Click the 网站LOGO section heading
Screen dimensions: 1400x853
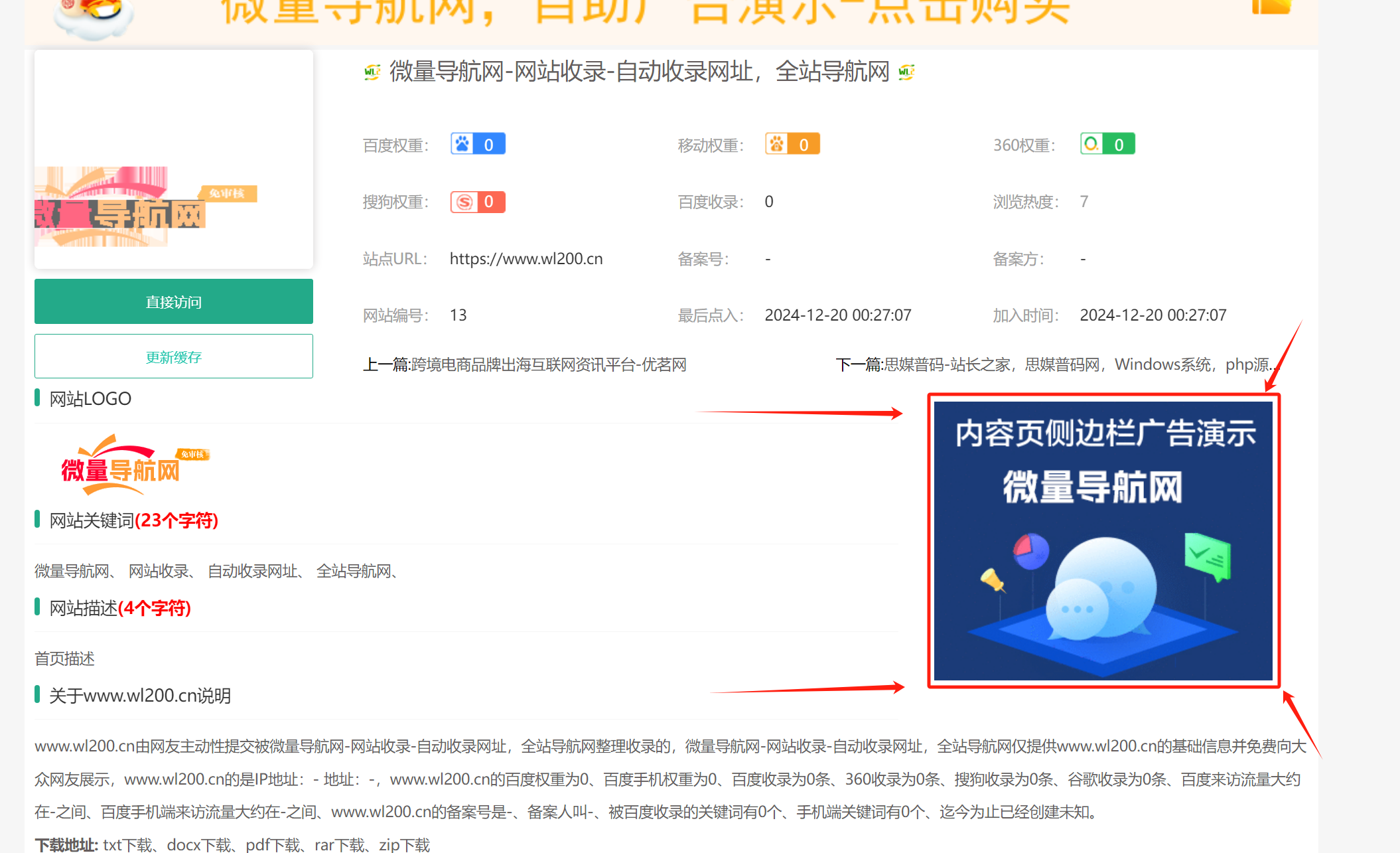pyautogui.click(x=90, y=398)
